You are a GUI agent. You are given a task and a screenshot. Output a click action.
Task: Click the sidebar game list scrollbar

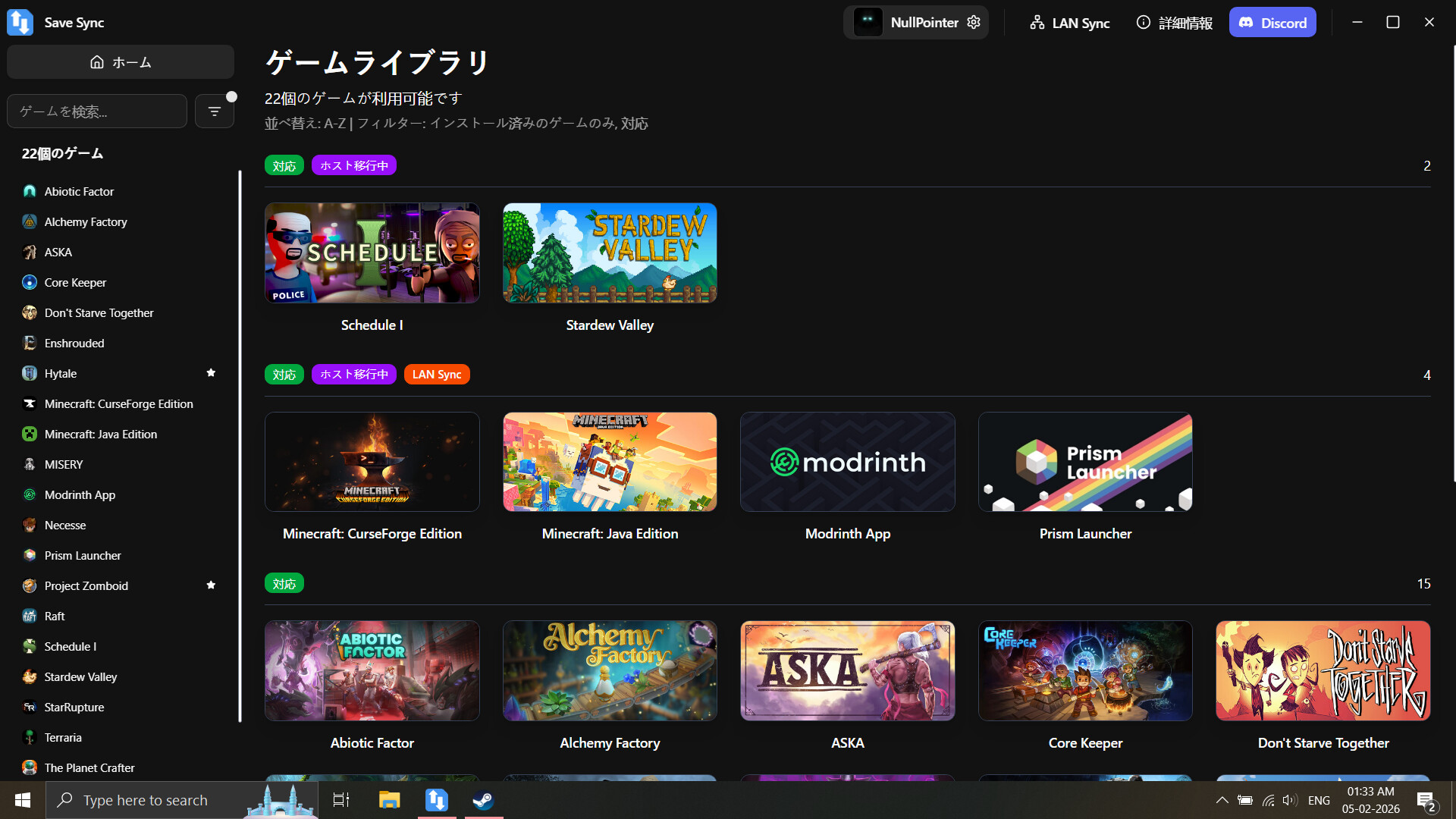click(240, 446)
